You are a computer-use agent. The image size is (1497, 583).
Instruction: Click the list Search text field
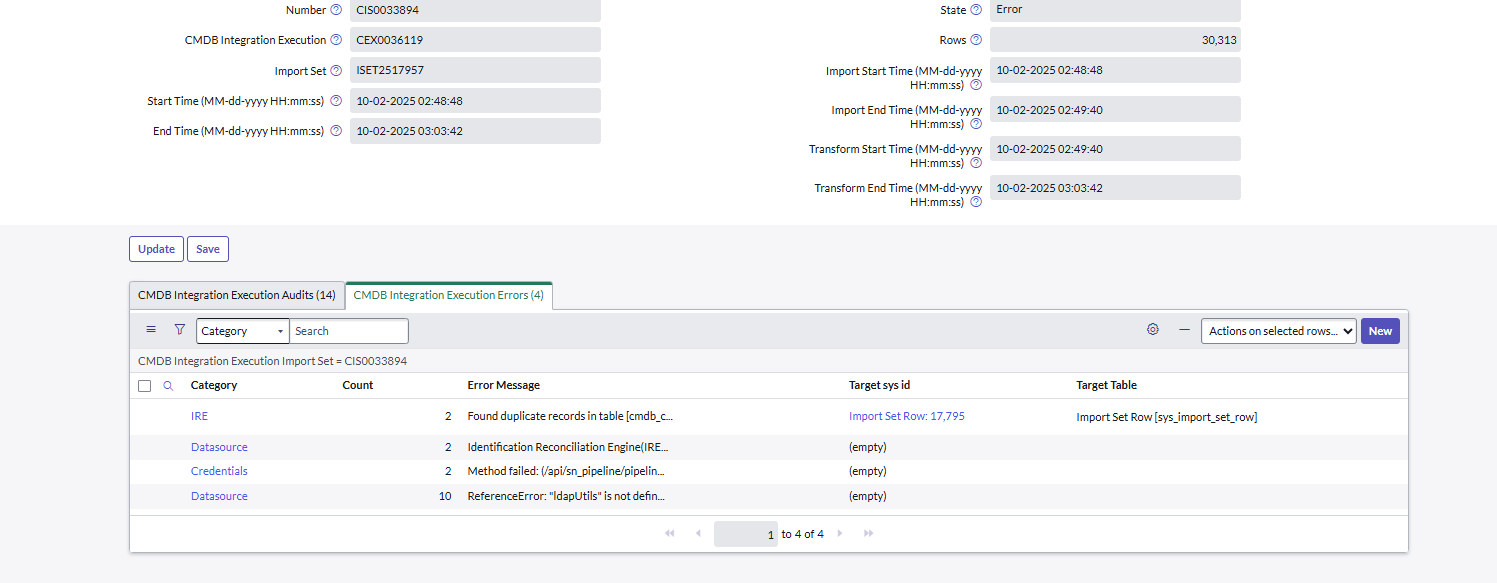[348, 331]
